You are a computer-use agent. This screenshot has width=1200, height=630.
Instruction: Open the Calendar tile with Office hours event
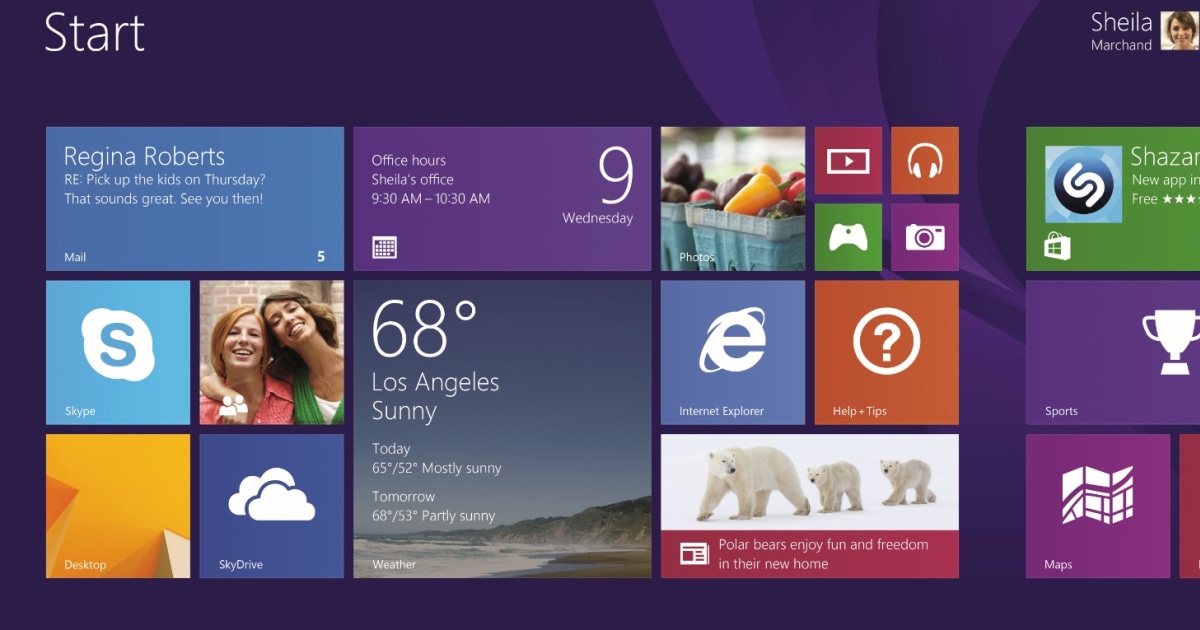pyautogui.click(x=502, y=197)
